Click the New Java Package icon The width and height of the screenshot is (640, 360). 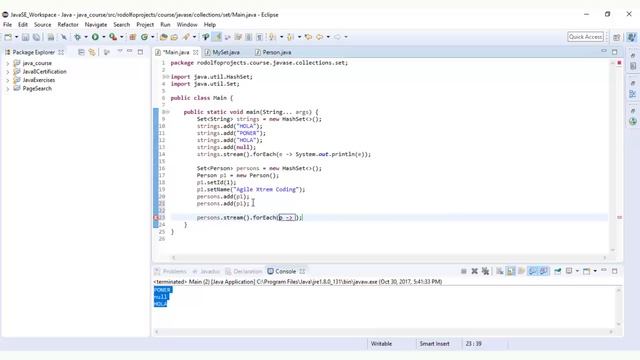coord(133,37)
